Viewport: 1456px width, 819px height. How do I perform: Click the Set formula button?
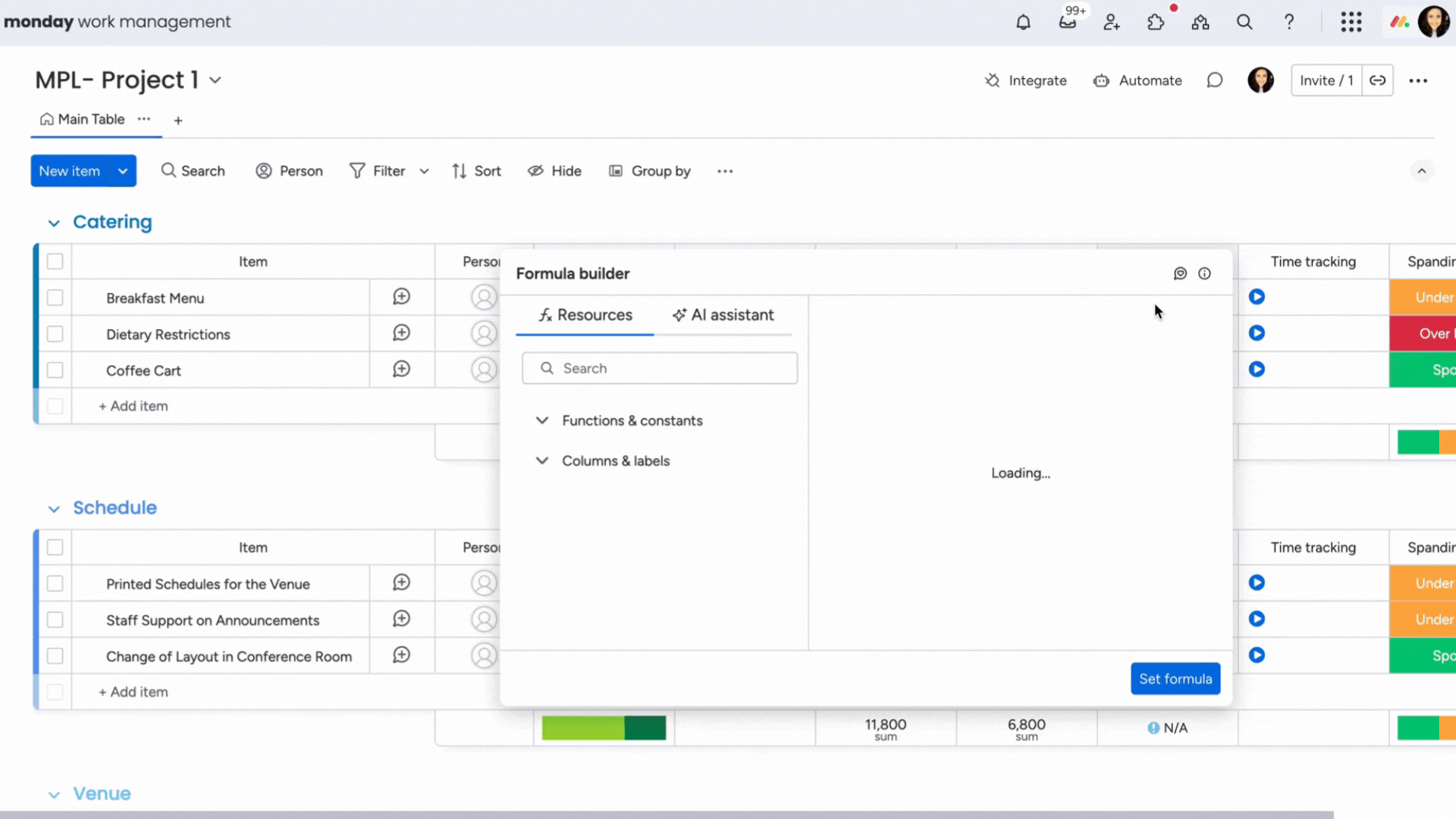(1175, 679)
